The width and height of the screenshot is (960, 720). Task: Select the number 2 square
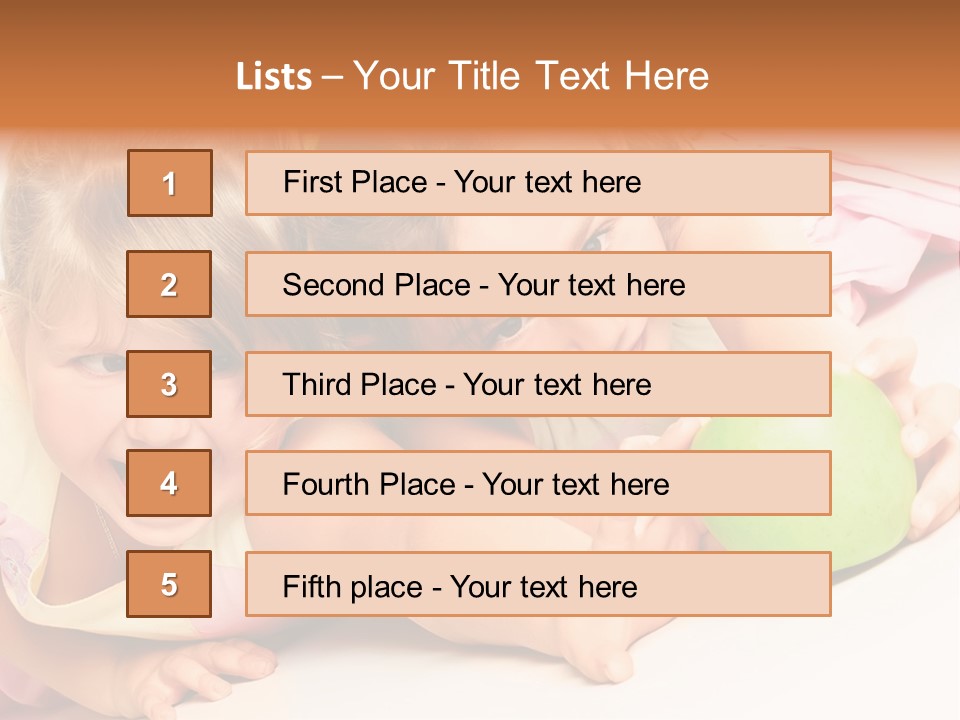(x=169, y=284)
